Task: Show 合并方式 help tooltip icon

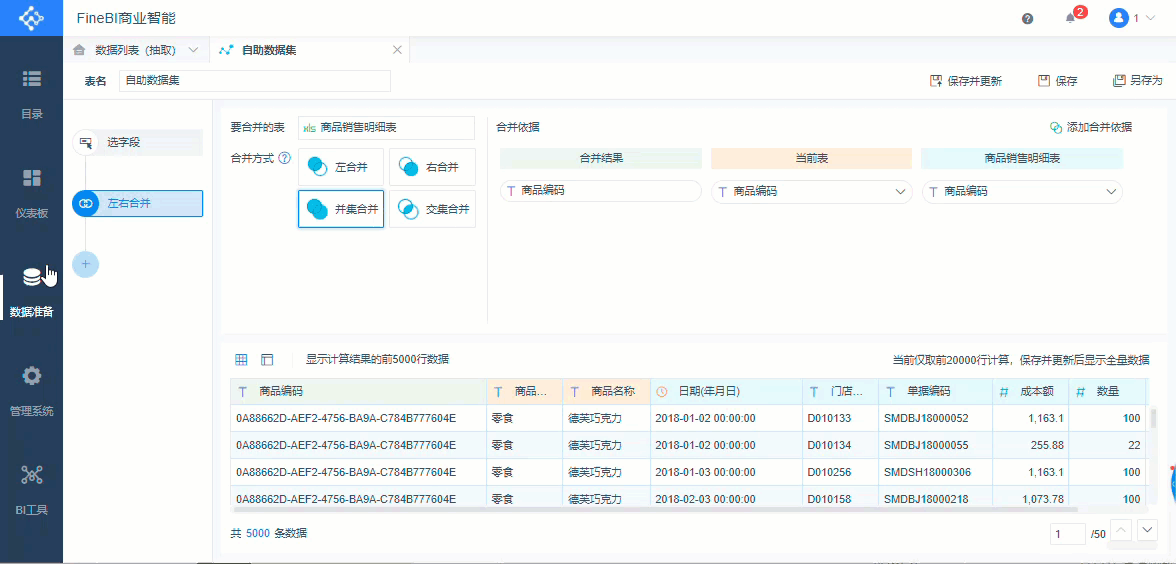Action: click(284, 158)
